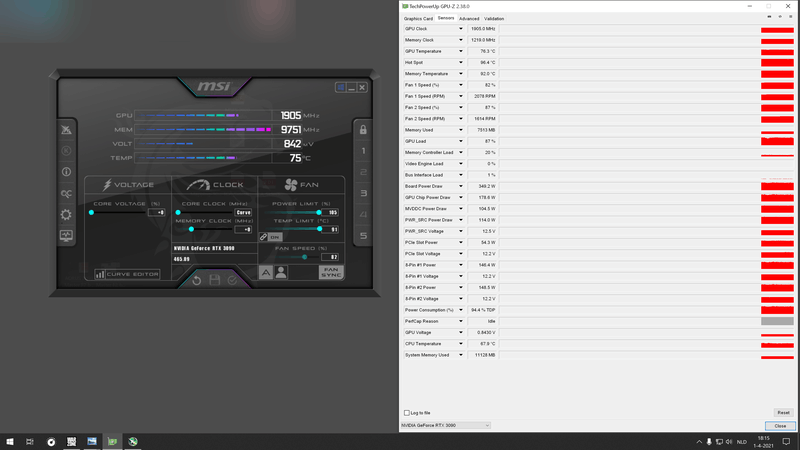Reset Afterburner settings to defaults
The width and height of the screenshot is (800, 450).
[x=196, y=280]
